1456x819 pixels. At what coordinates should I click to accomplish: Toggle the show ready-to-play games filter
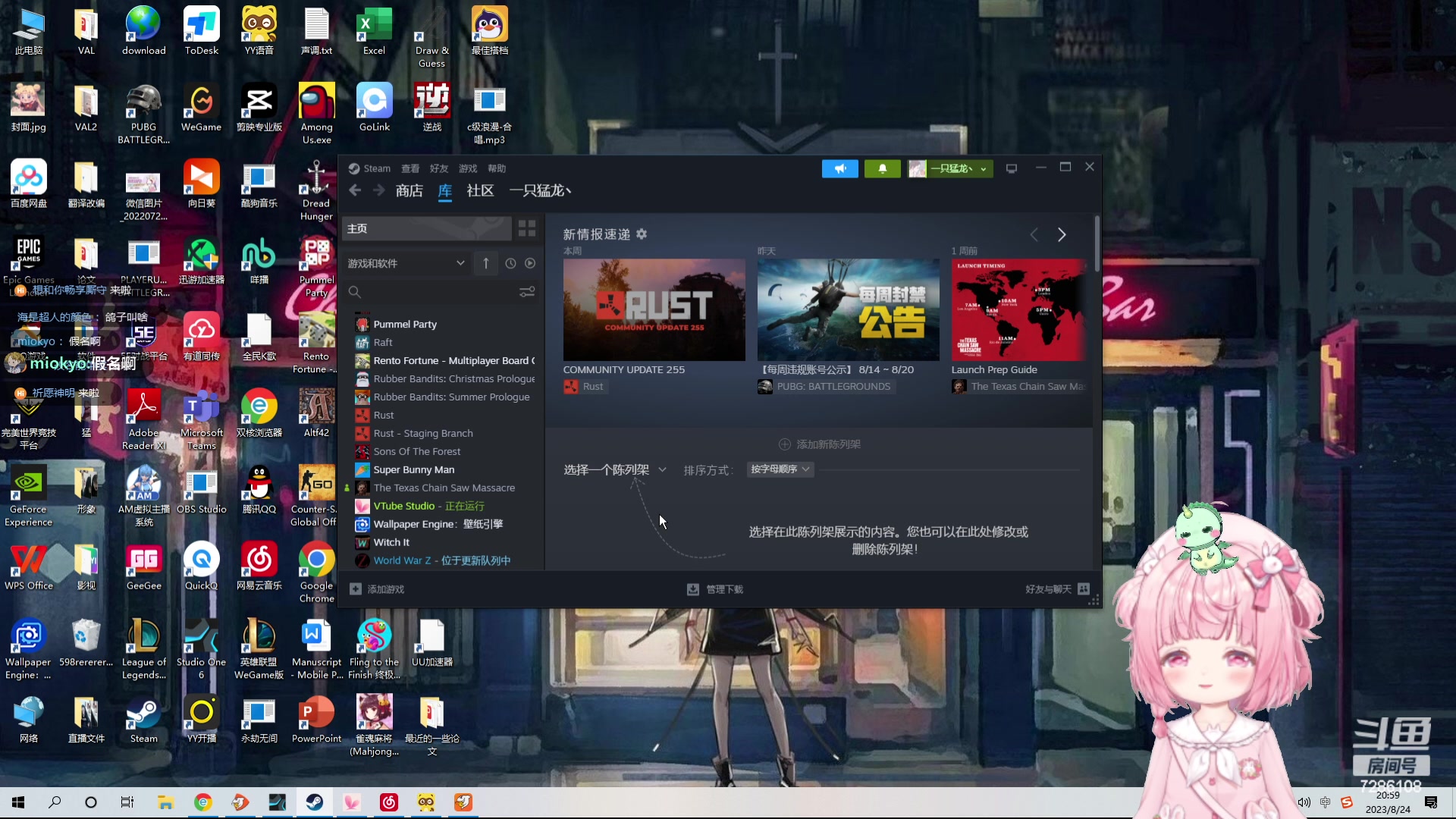[x=530, y=263]
